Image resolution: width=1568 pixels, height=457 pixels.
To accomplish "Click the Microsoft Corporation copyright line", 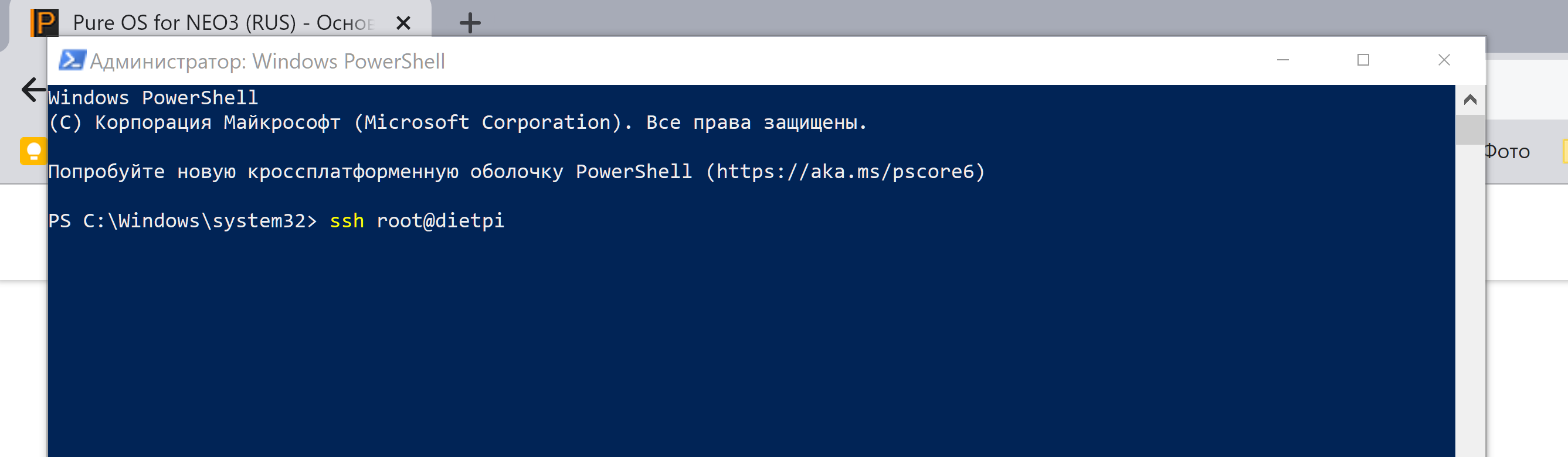I will pyautogui.click(x=458, y=122).
